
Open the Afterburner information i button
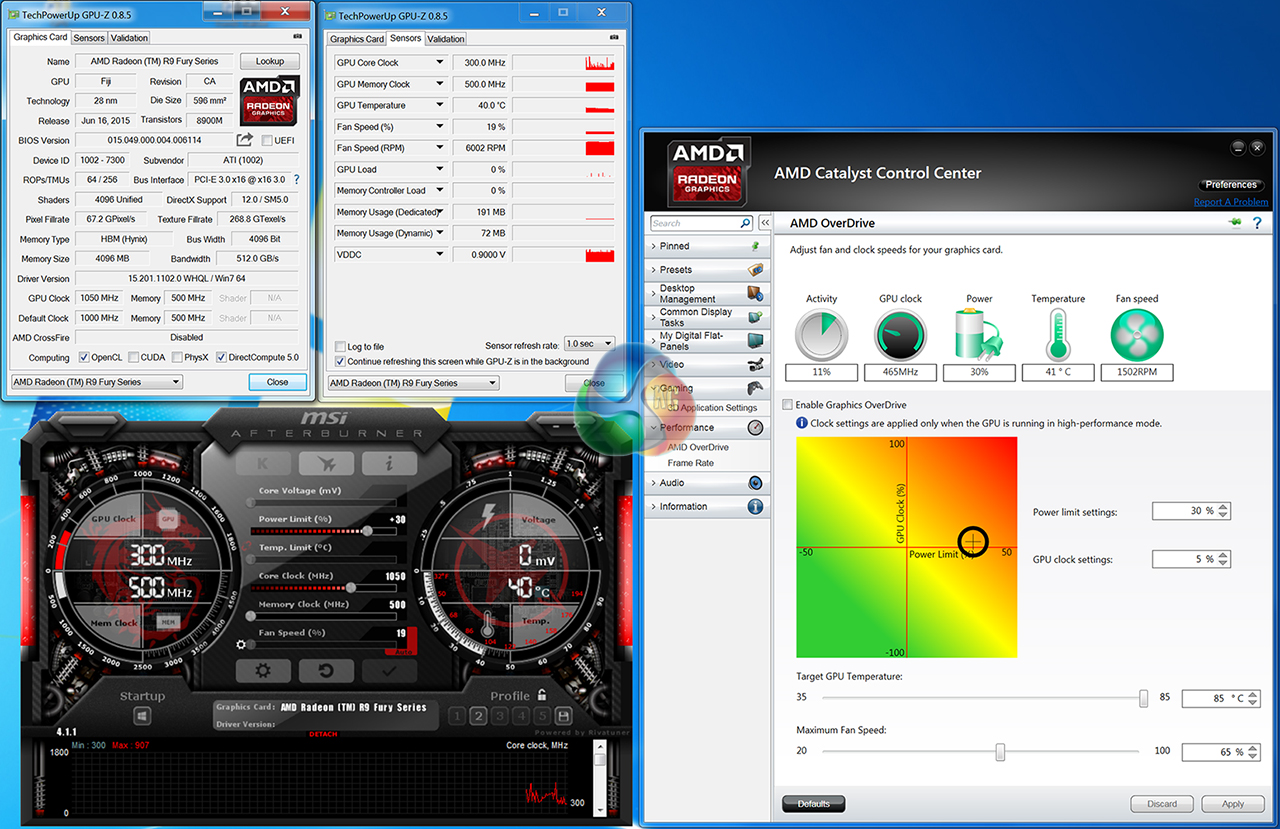click(389, 463)
